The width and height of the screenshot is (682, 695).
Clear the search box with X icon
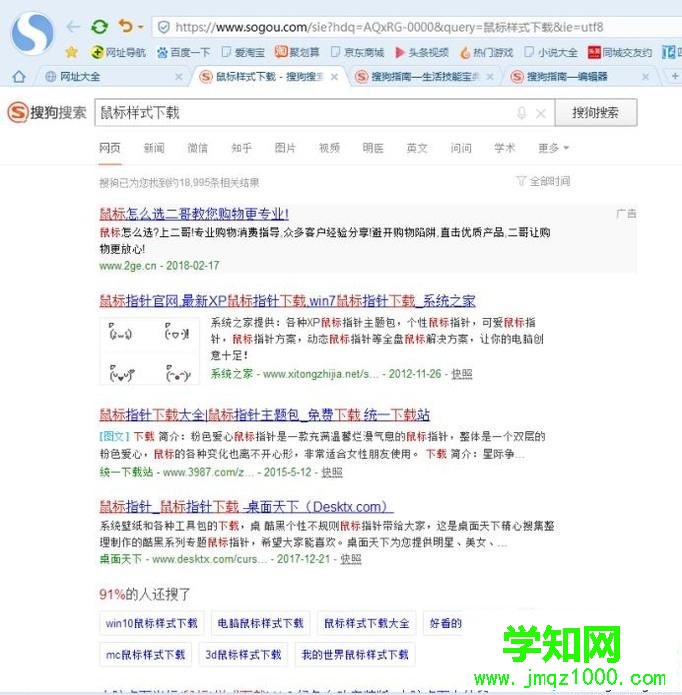(x=541, y=113)
